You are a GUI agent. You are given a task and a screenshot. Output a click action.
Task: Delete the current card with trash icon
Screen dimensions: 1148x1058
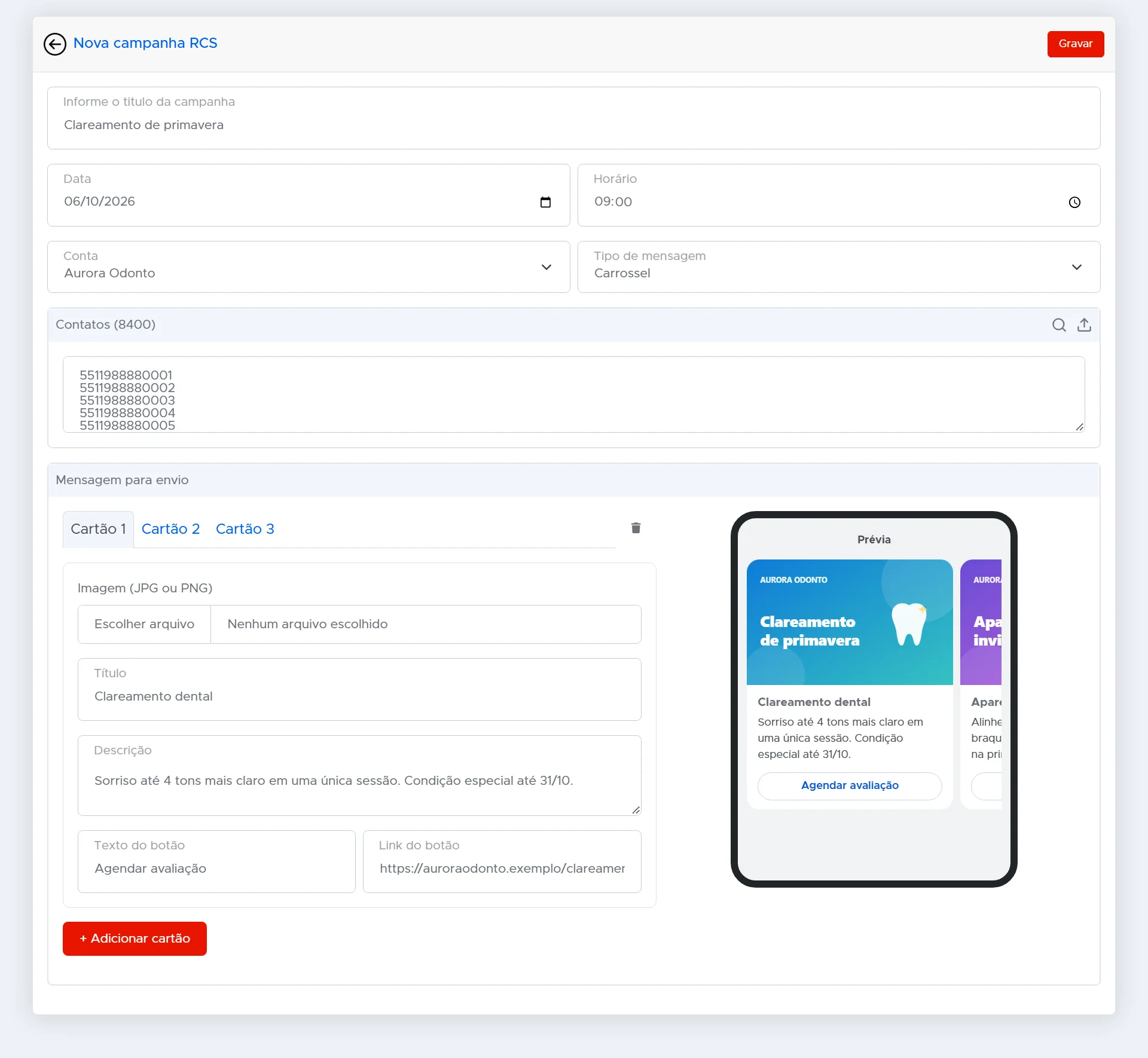(636, 528)
